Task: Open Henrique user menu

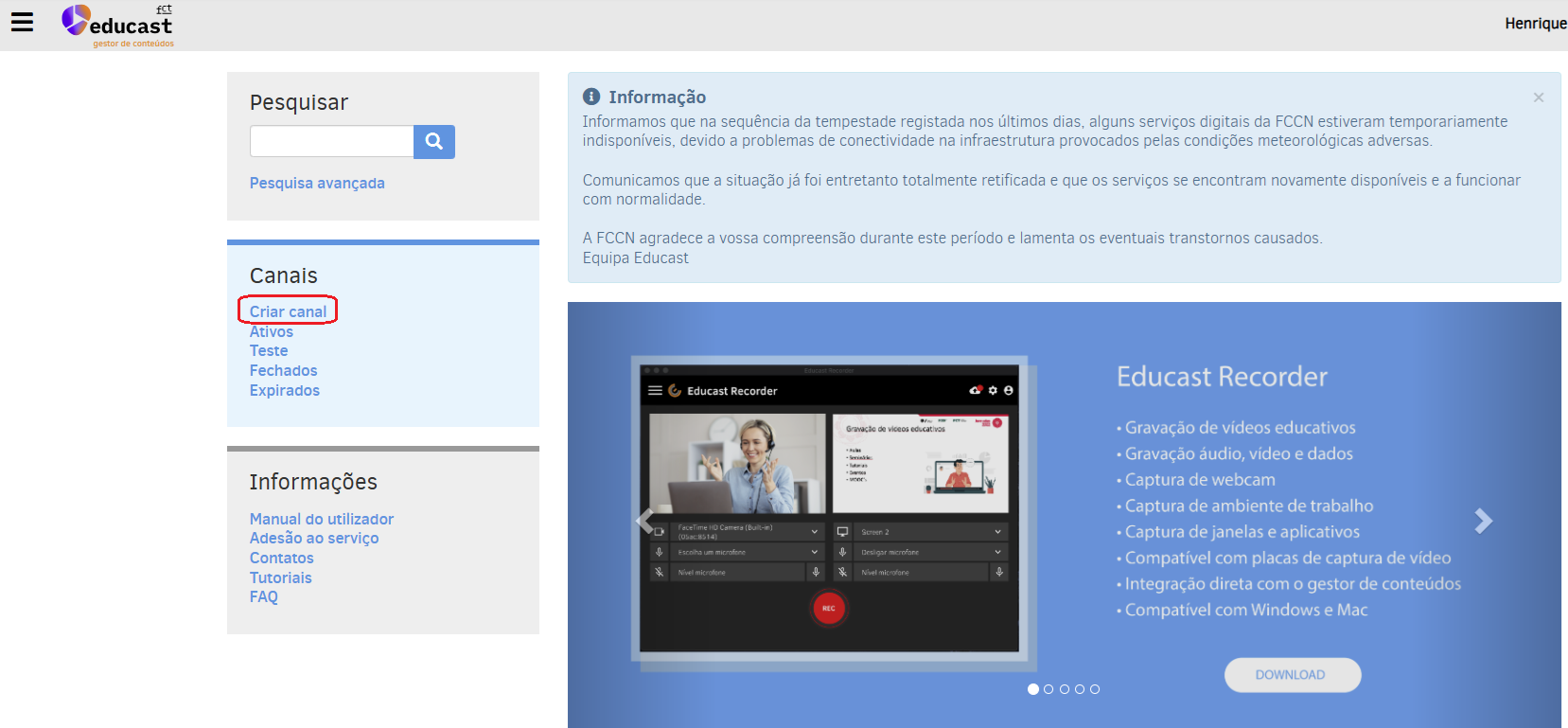Action: coord(1535,24)
